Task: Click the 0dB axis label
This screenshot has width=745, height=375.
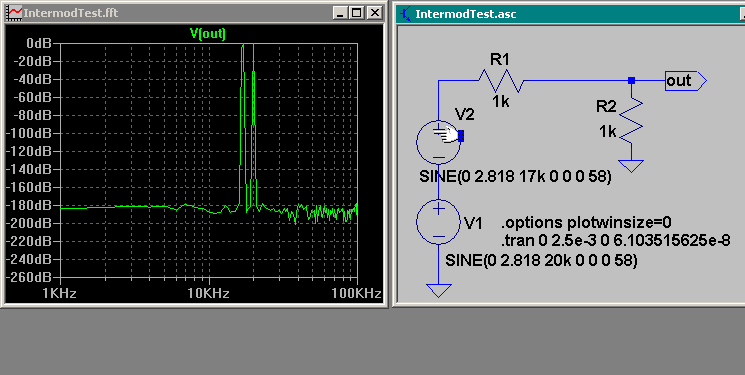Action: (39, 43)
